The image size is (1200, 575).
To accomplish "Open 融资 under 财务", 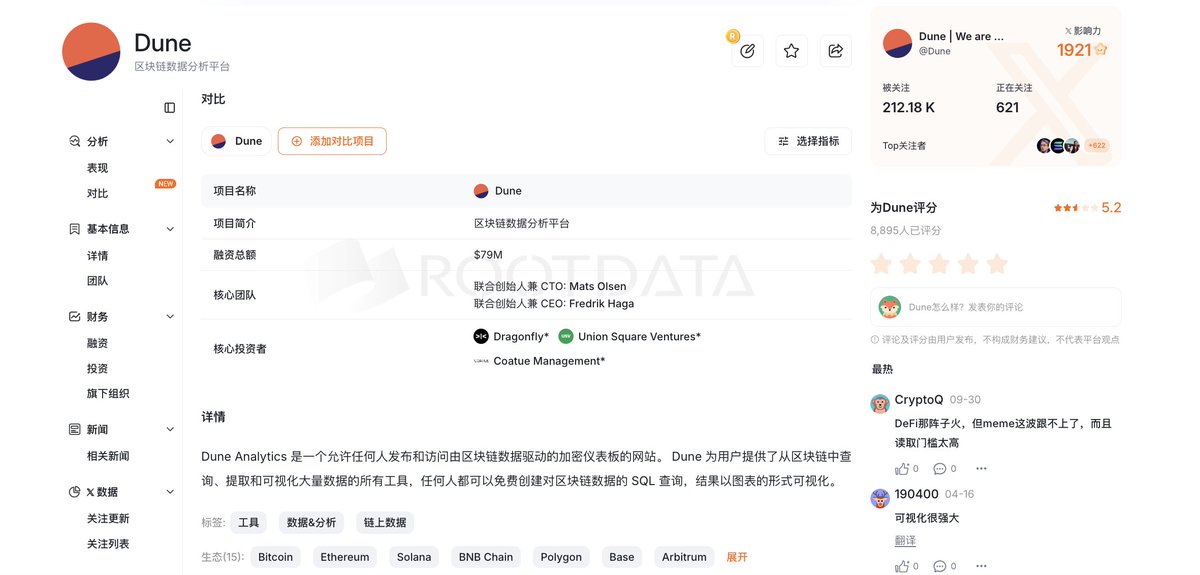I will 97,343.
